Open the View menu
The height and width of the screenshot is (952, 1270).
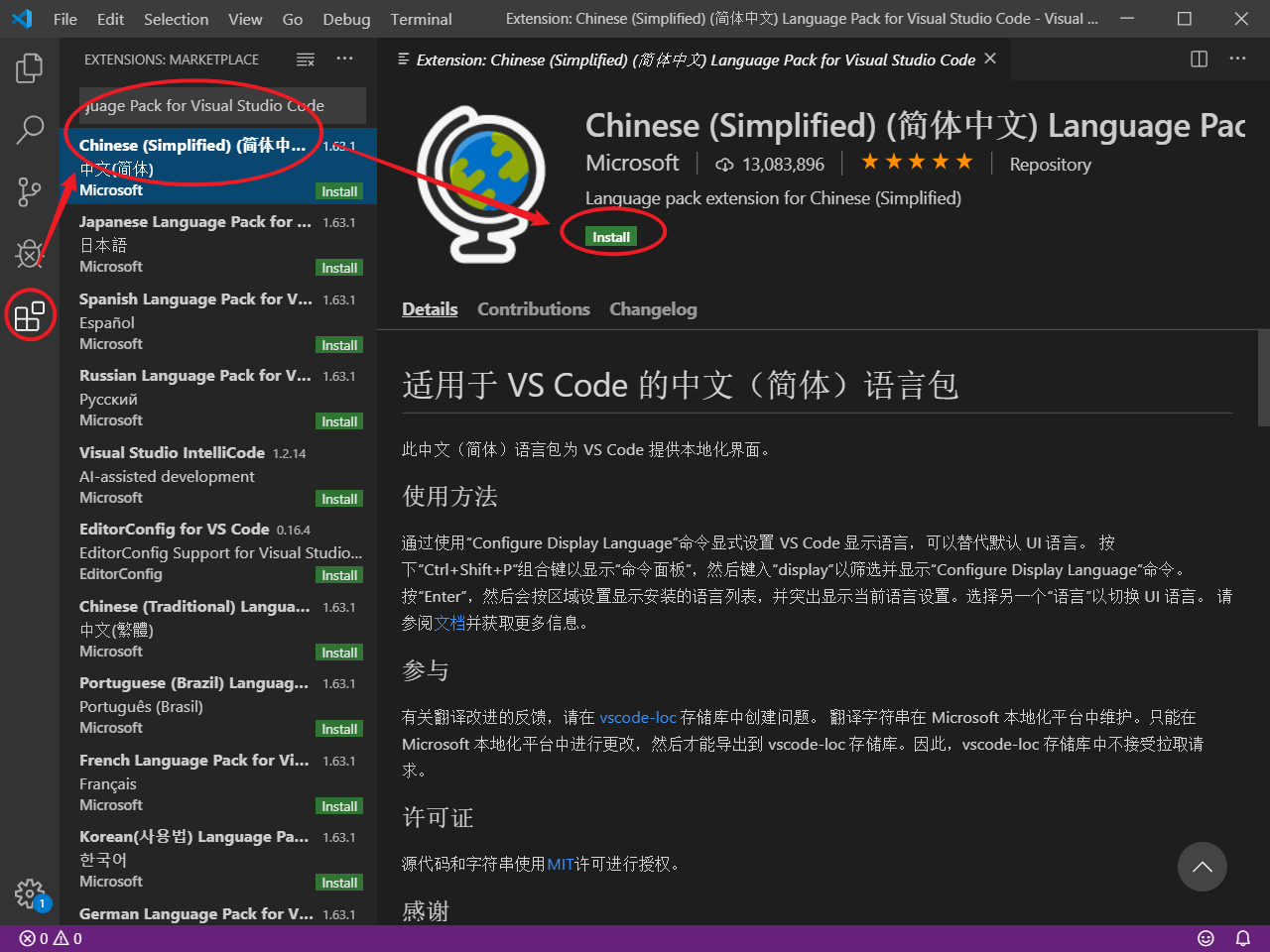[245, 19]
